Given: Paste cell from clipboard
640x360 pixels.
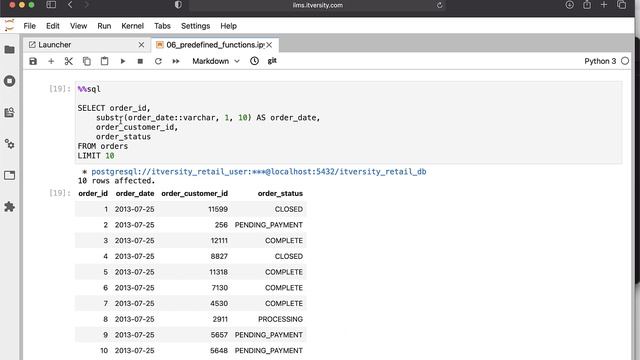Looking at the screenshot, I should pyautogui.click(x=104, y=61).
